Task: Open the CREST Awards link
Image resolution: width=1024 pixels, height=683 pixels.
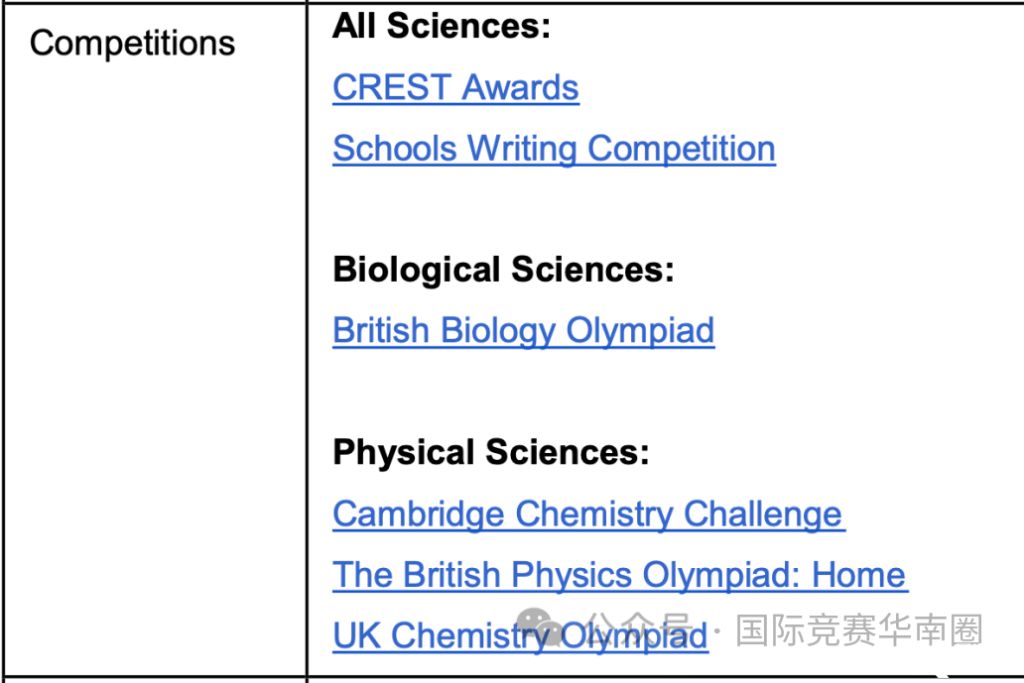Action: click(456, 87)
